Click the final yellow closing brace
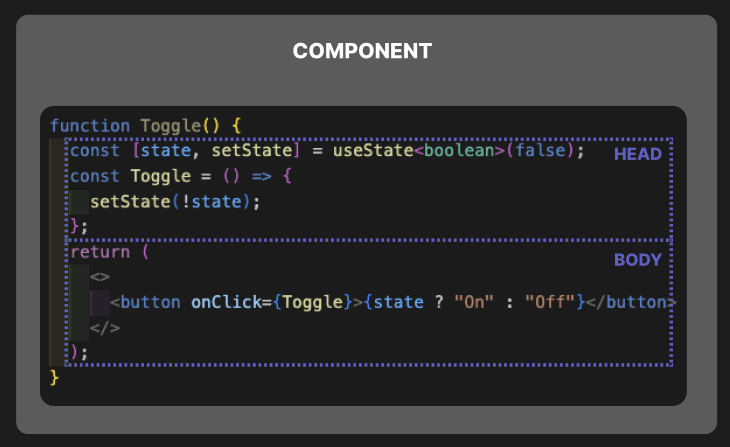This screenshot has height=447, width=730. click(x=54, y=378)
